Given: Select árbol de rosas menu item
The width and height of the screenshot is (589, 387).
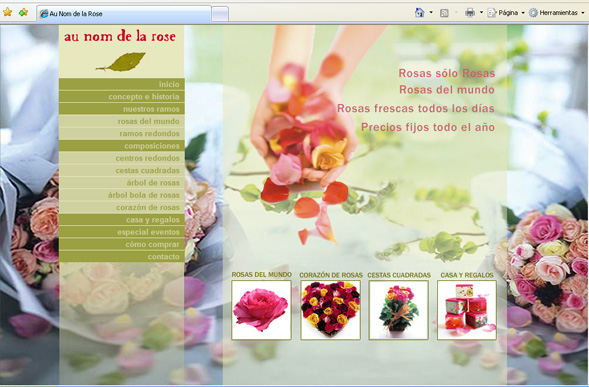Looking at the screenshot, I should pos(122,183).
